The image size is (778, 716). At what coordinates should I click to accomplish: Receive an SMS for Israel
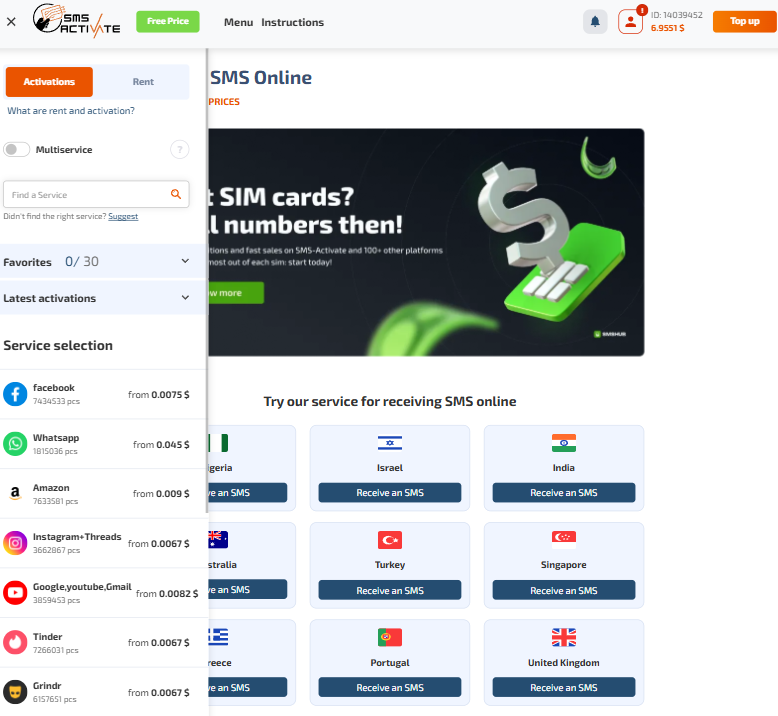coord(389,493)
